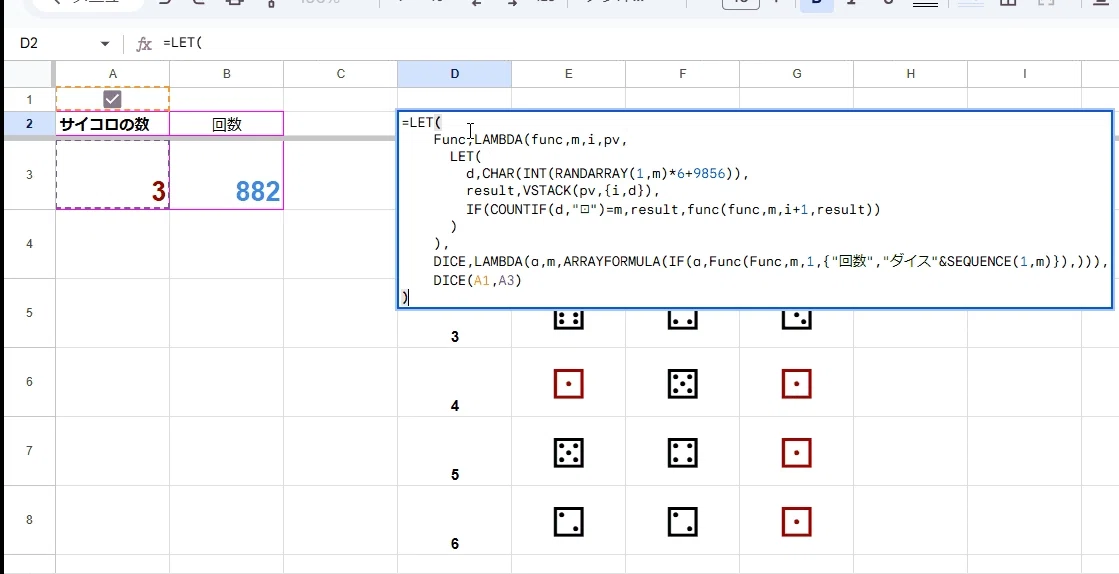Click the 回数 header cell in column B
Screen dimensions: 1119x574
coord(226,124)
